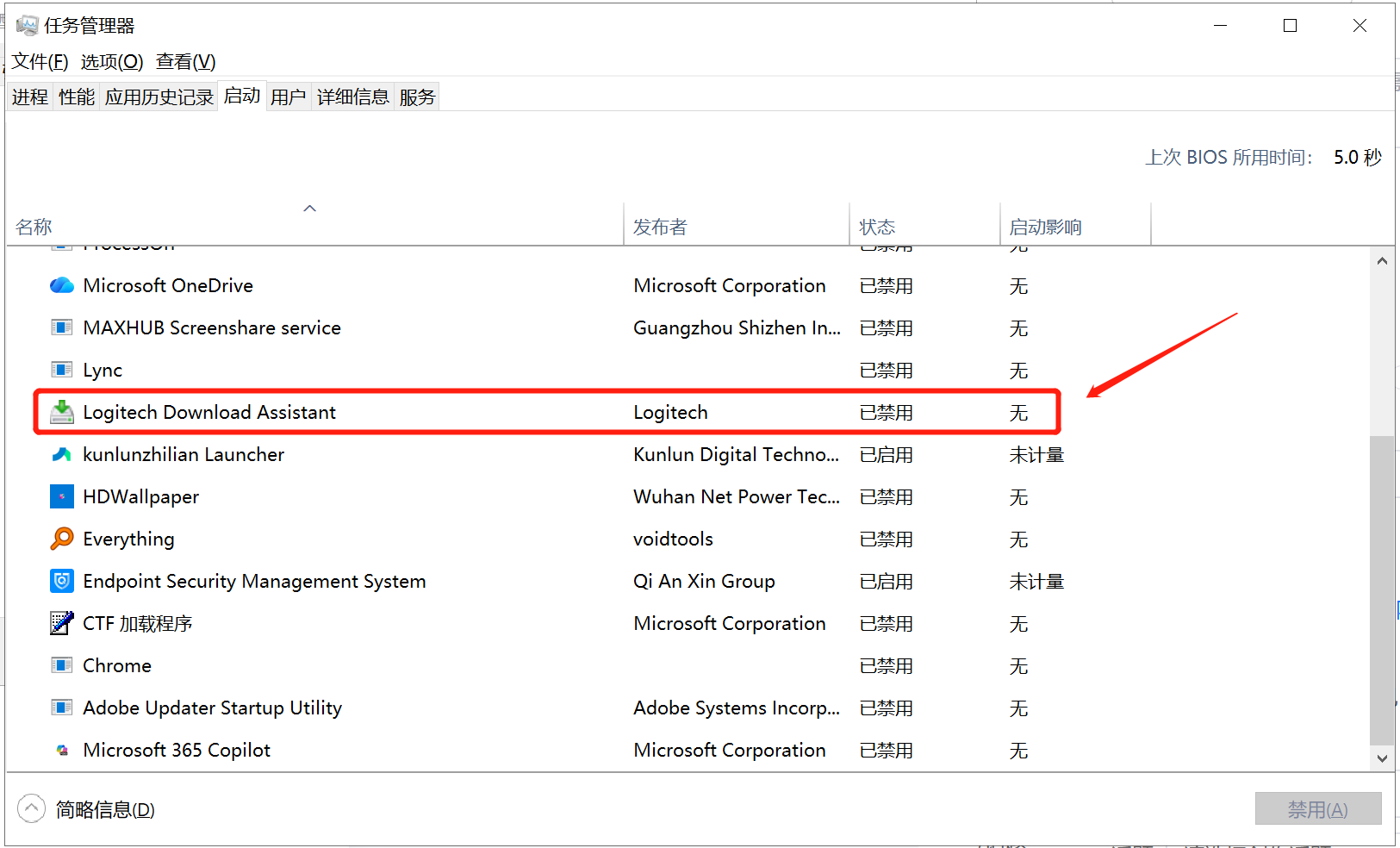Select Microsoft 365 Copilot entry name
Image resolution: width=1400 pixels, height=848 pixels.
tap(177, 750)
